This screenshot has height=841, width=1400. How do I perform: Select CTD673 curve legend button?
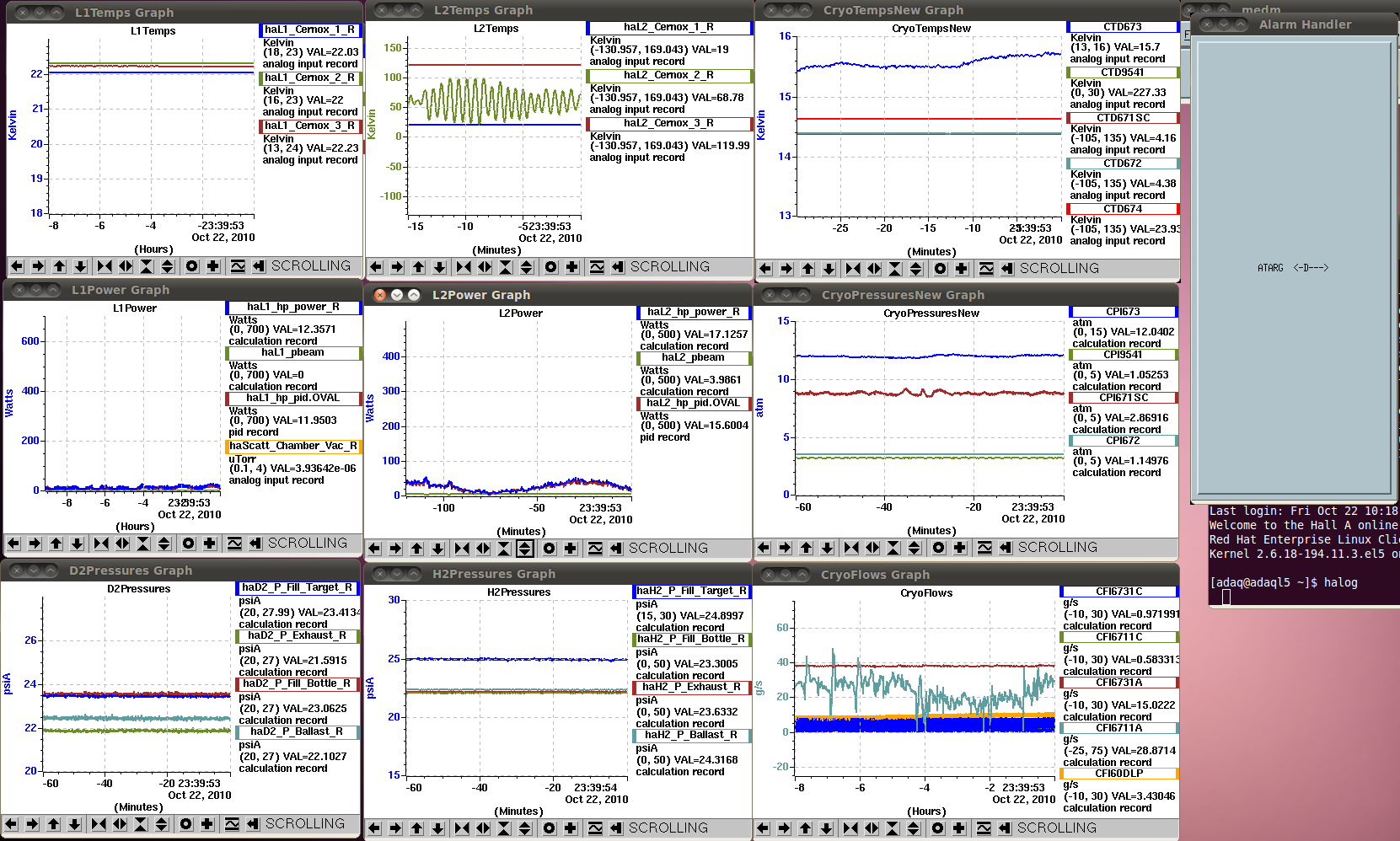point(1123,27)
